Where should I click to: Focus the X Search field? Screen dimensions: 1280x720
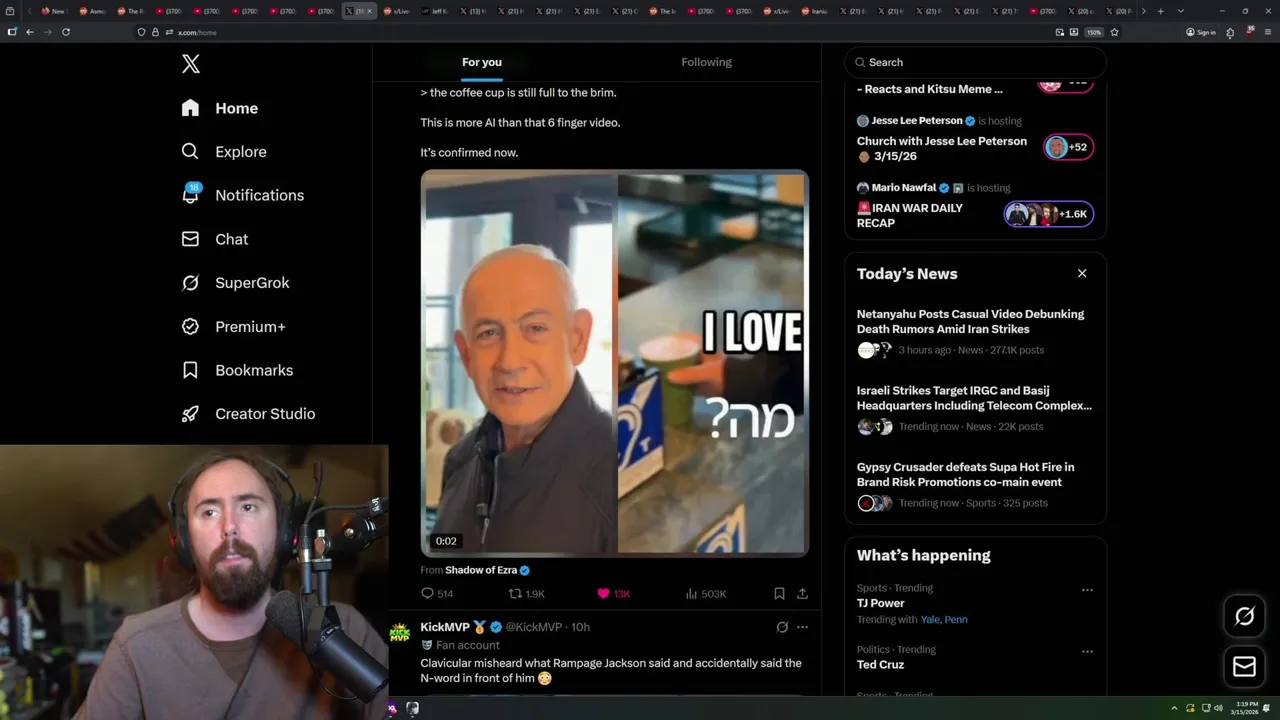point(975,62)
